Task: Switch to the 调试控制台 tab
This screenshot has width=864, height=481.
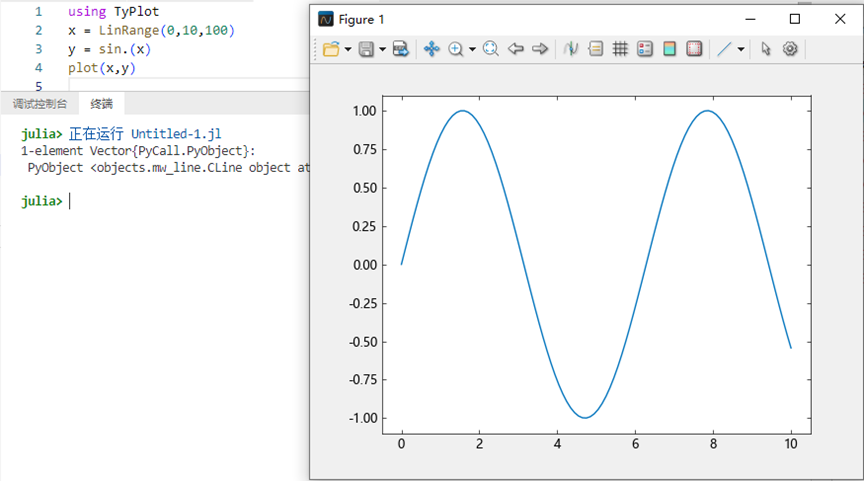Action: tap(40, 104)
